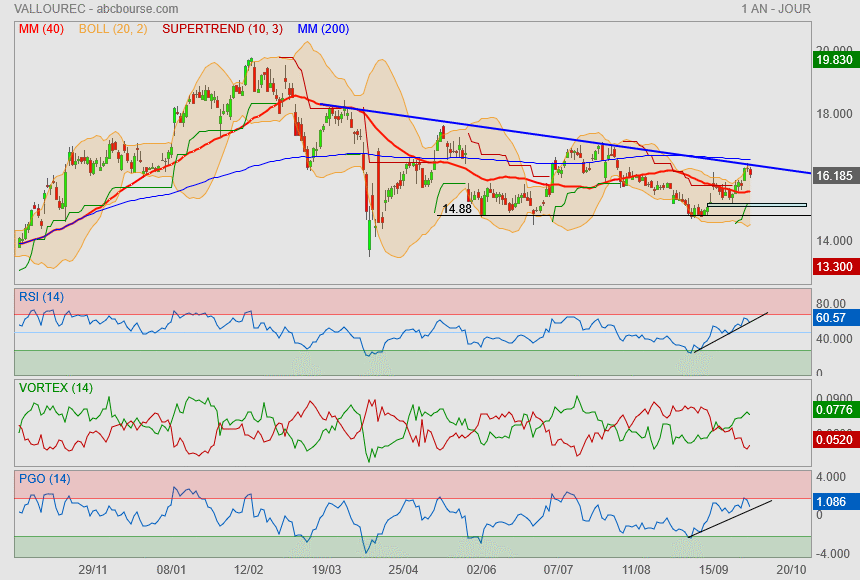
Task: Click the red 13.300 low price tag
Action: tap(833, 267)
